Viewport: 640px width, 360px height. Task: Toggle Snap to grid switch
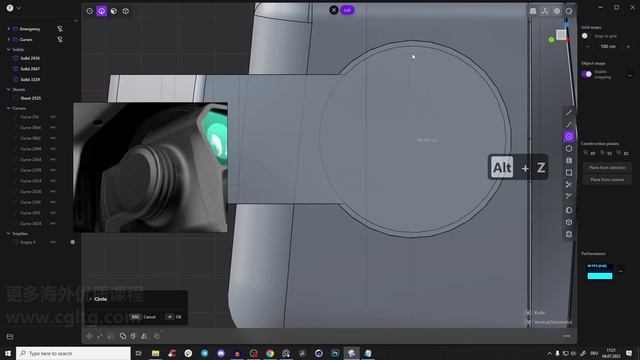(x=586, y=36)
